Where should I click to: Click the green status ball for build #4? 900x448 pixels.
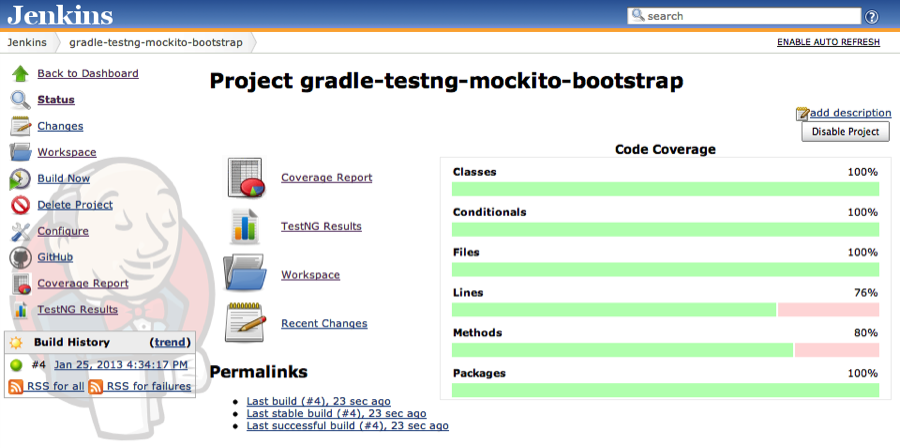pos(17,365)
